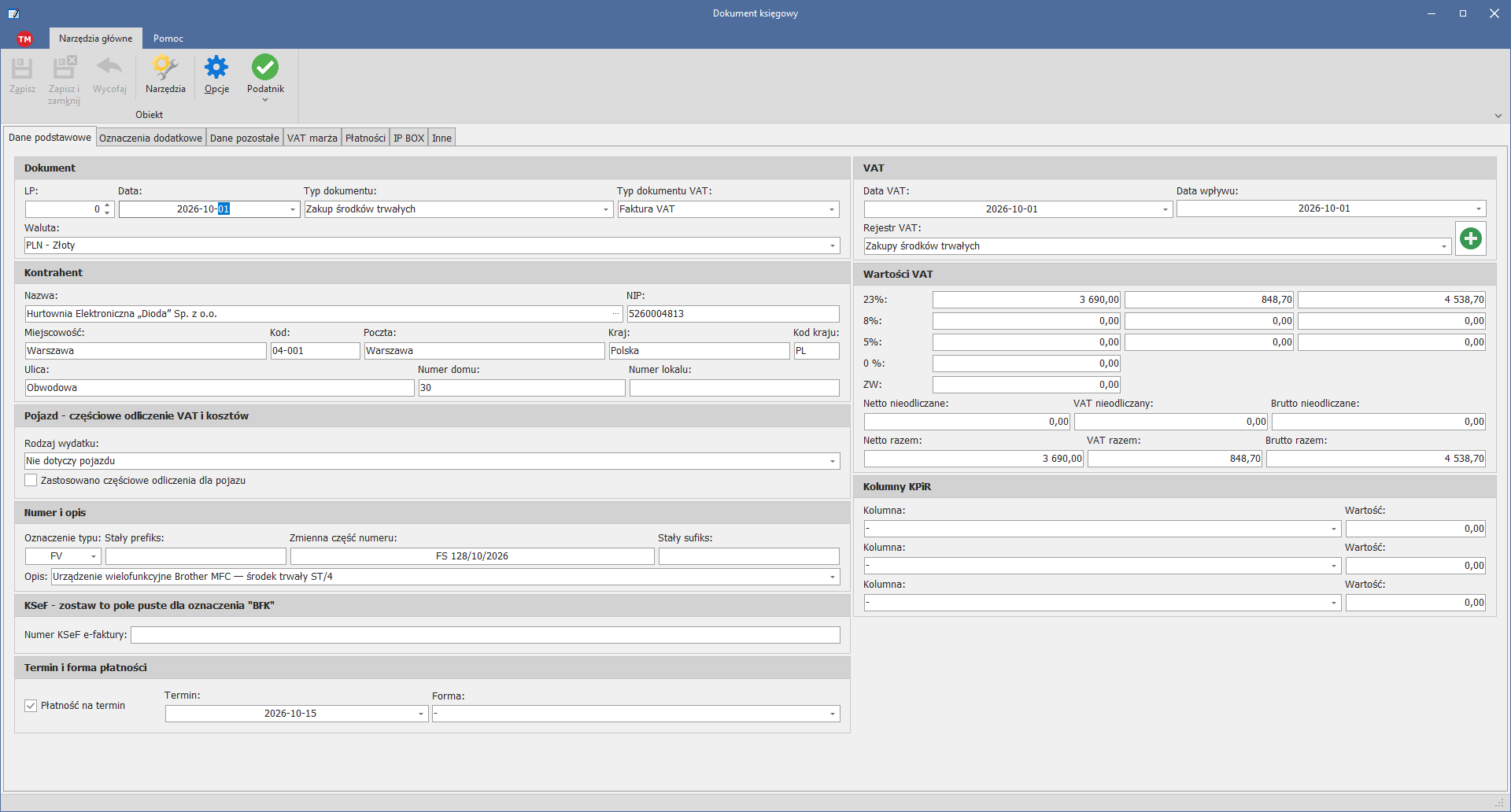The image size is (1511, 812).
Task: Open the Pomoc ribbon tab
Action: [168, 39]
